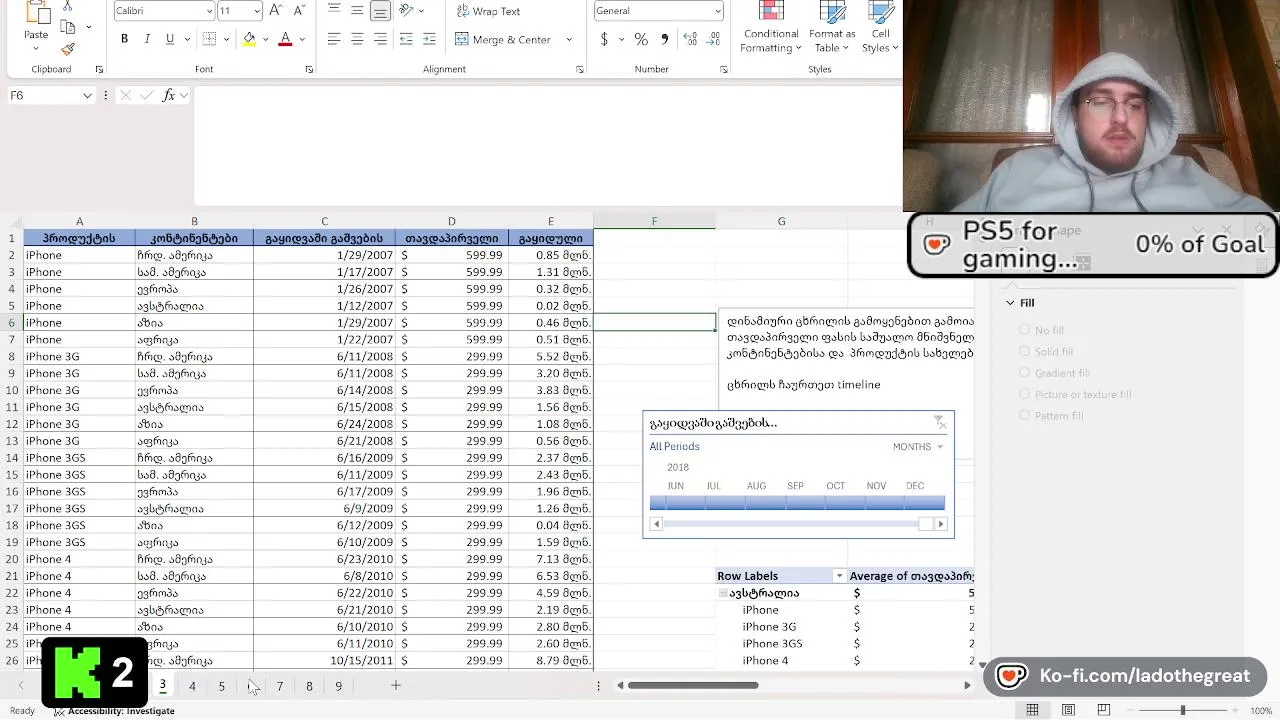Align text left

(334, 39)
